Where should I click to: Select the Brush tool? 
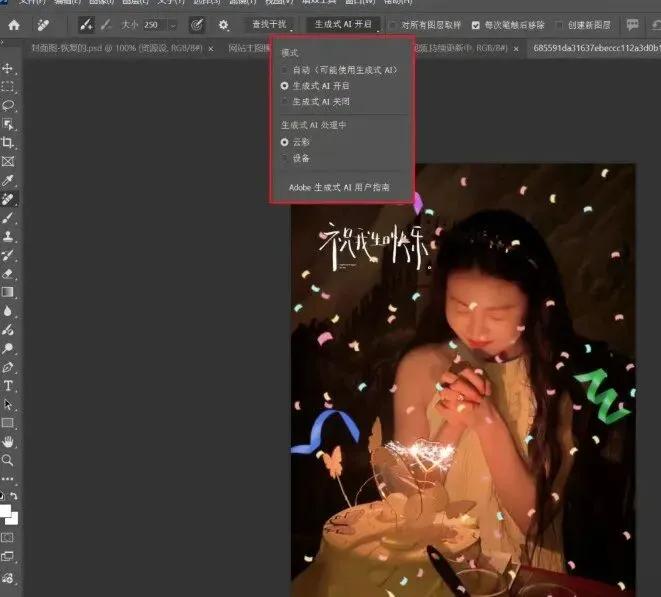pyautogui.click(x=8, y=218)
